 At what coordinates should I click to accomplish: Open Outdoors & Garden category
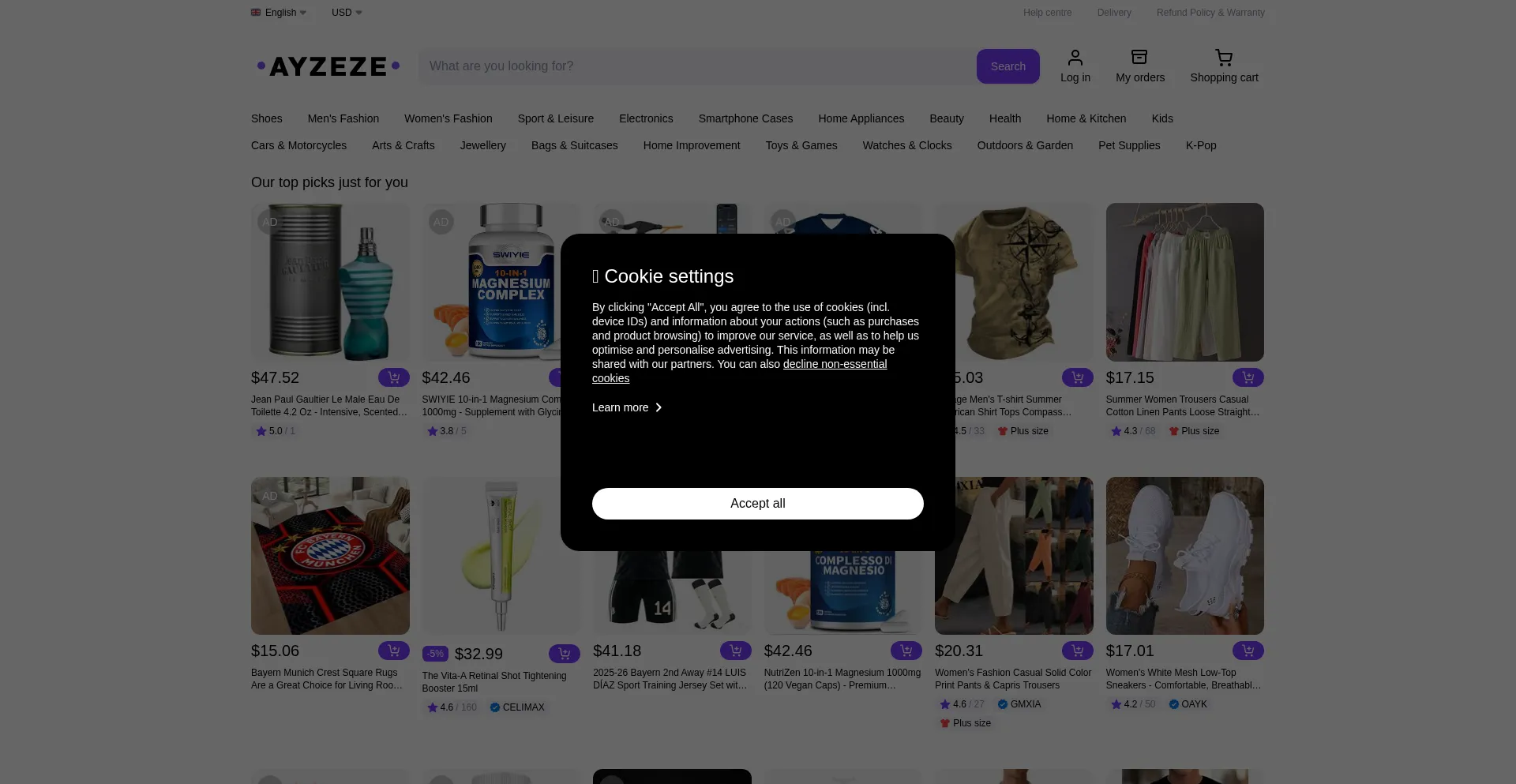pos(1025,145)
